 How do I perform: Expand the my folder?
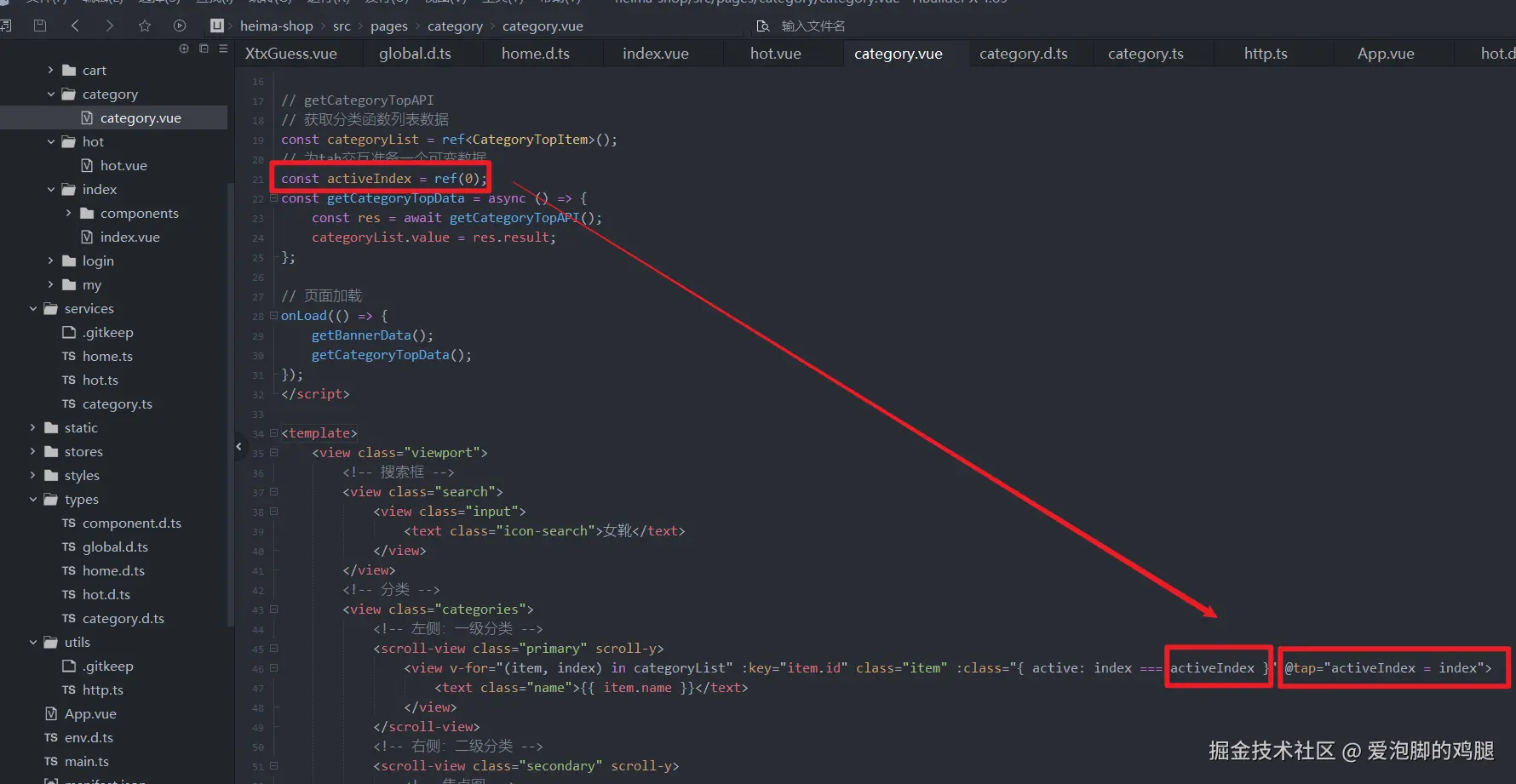50,284
